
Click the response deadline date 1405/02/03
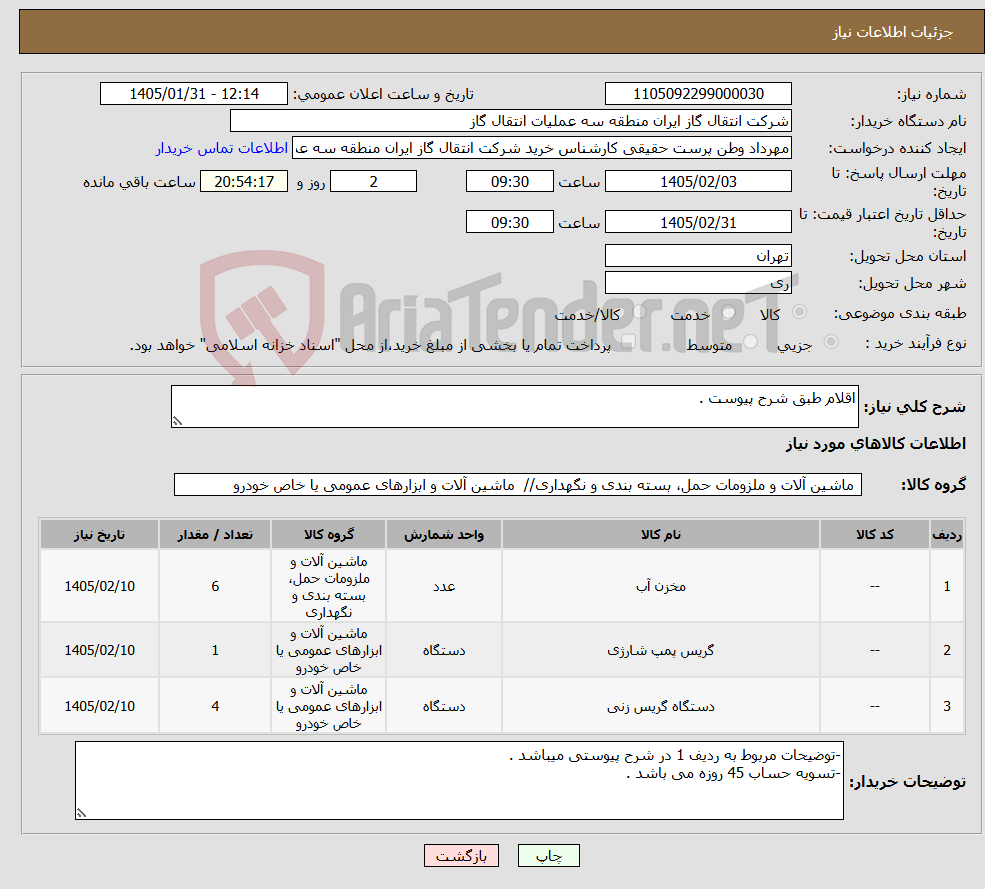(x=698, y=182)
